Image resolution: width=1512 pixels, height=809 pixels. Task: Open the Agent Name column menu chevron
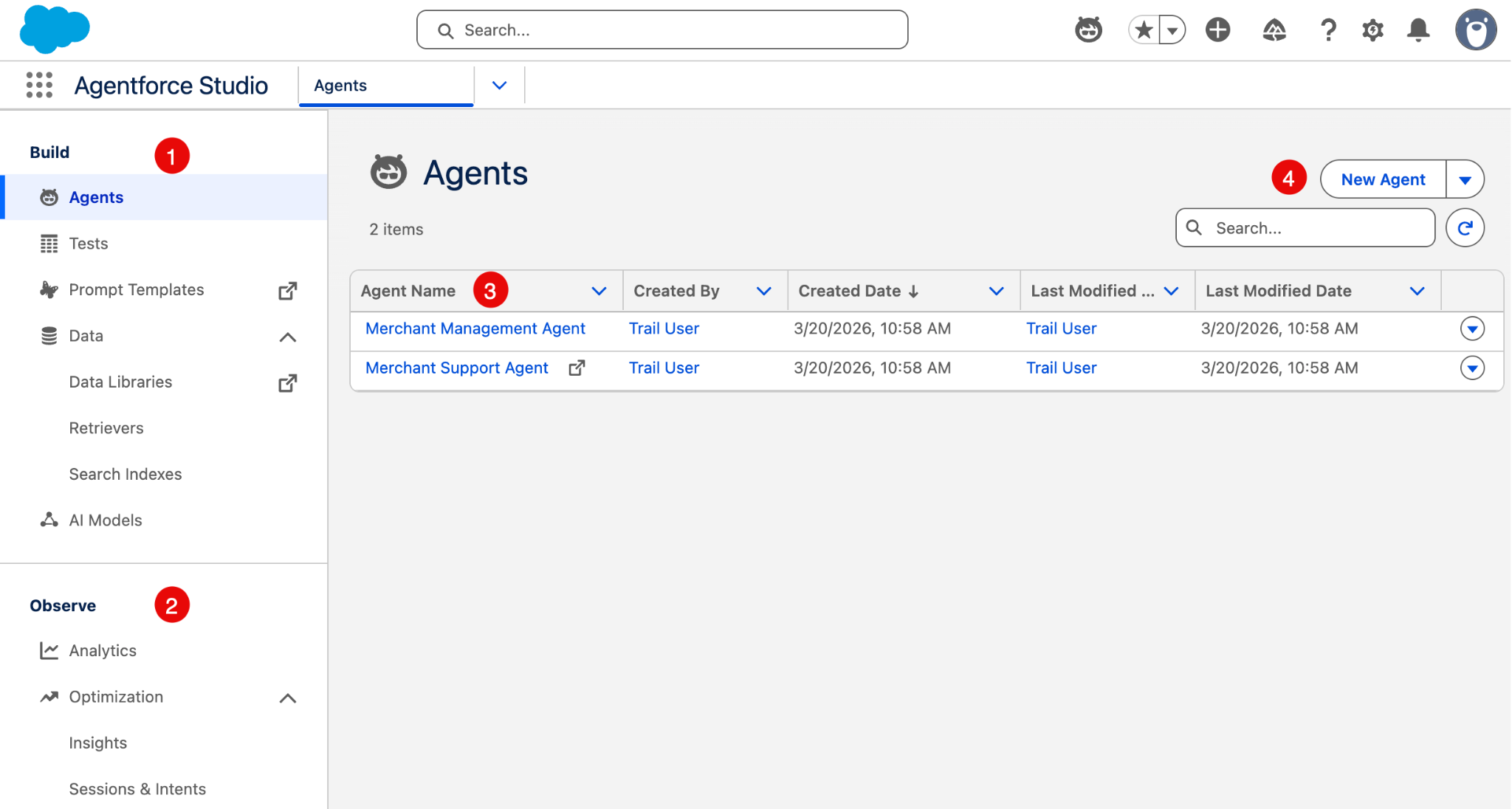pyautogui.click(x=599, y=291)
